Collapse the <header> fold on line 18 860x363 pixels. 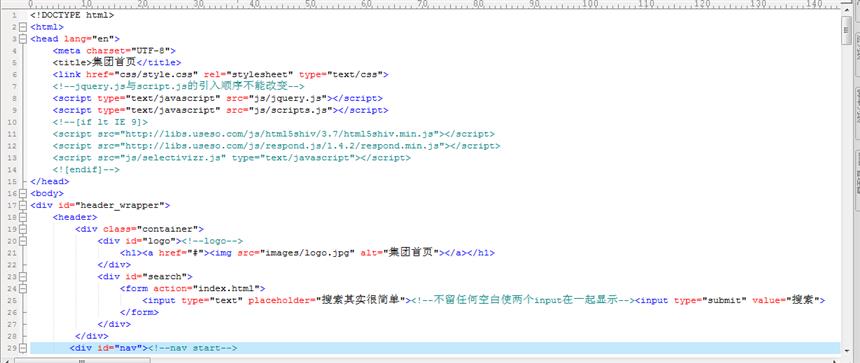(x=22, y=217)
